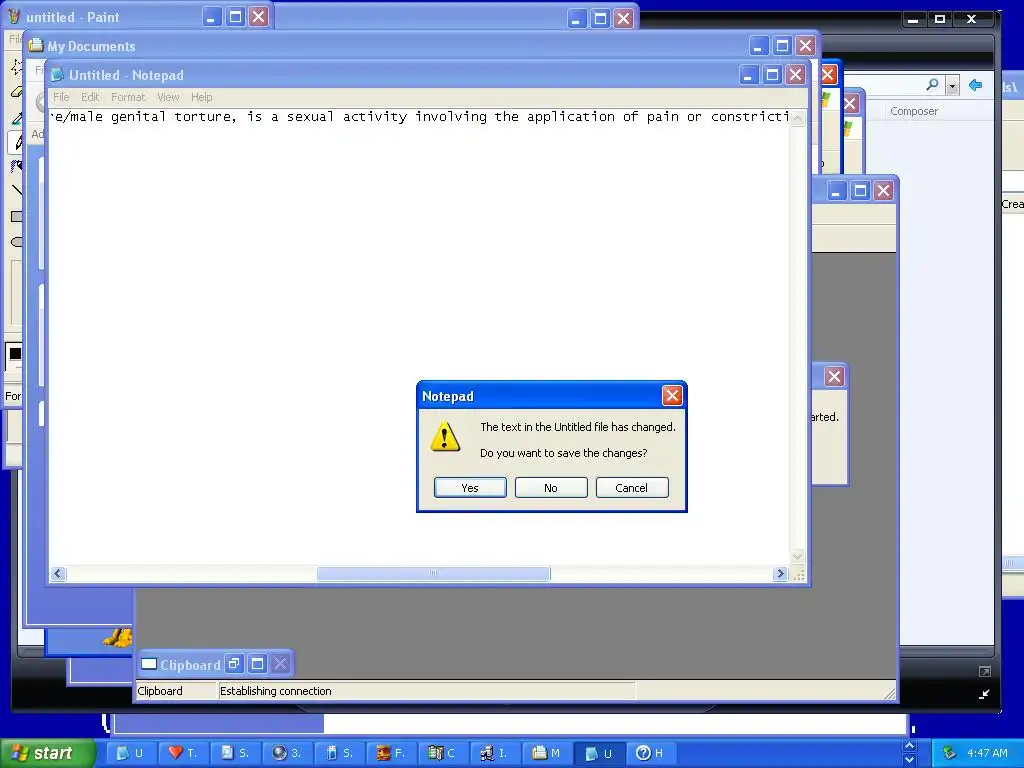Click the 4:47 AM clock
This screenshot has height=768, width=1024.
click(987, 753)
